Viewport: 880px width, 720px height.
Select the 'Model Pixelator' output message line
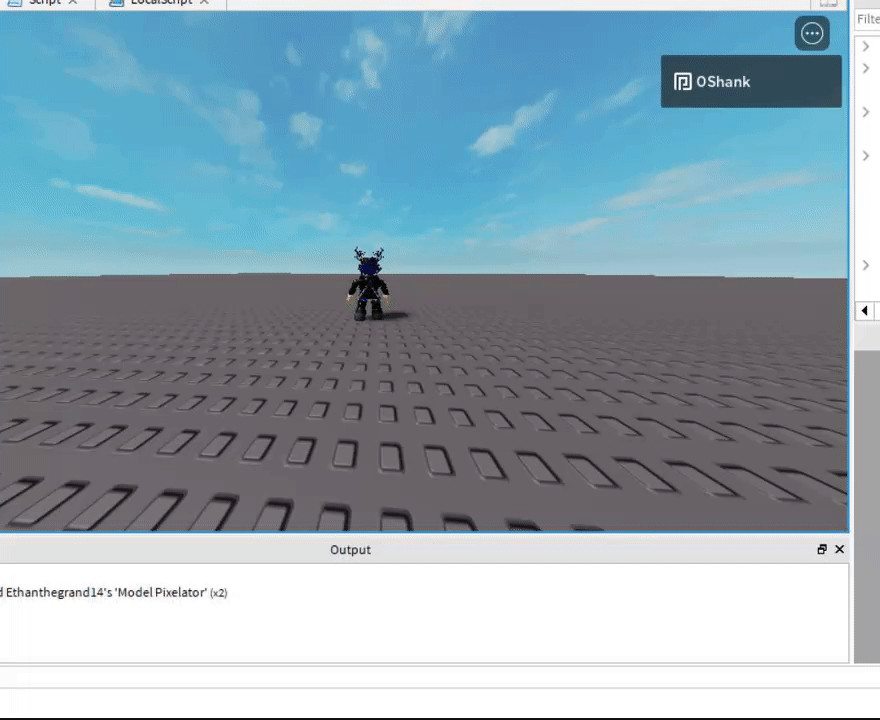pos(114,593)
